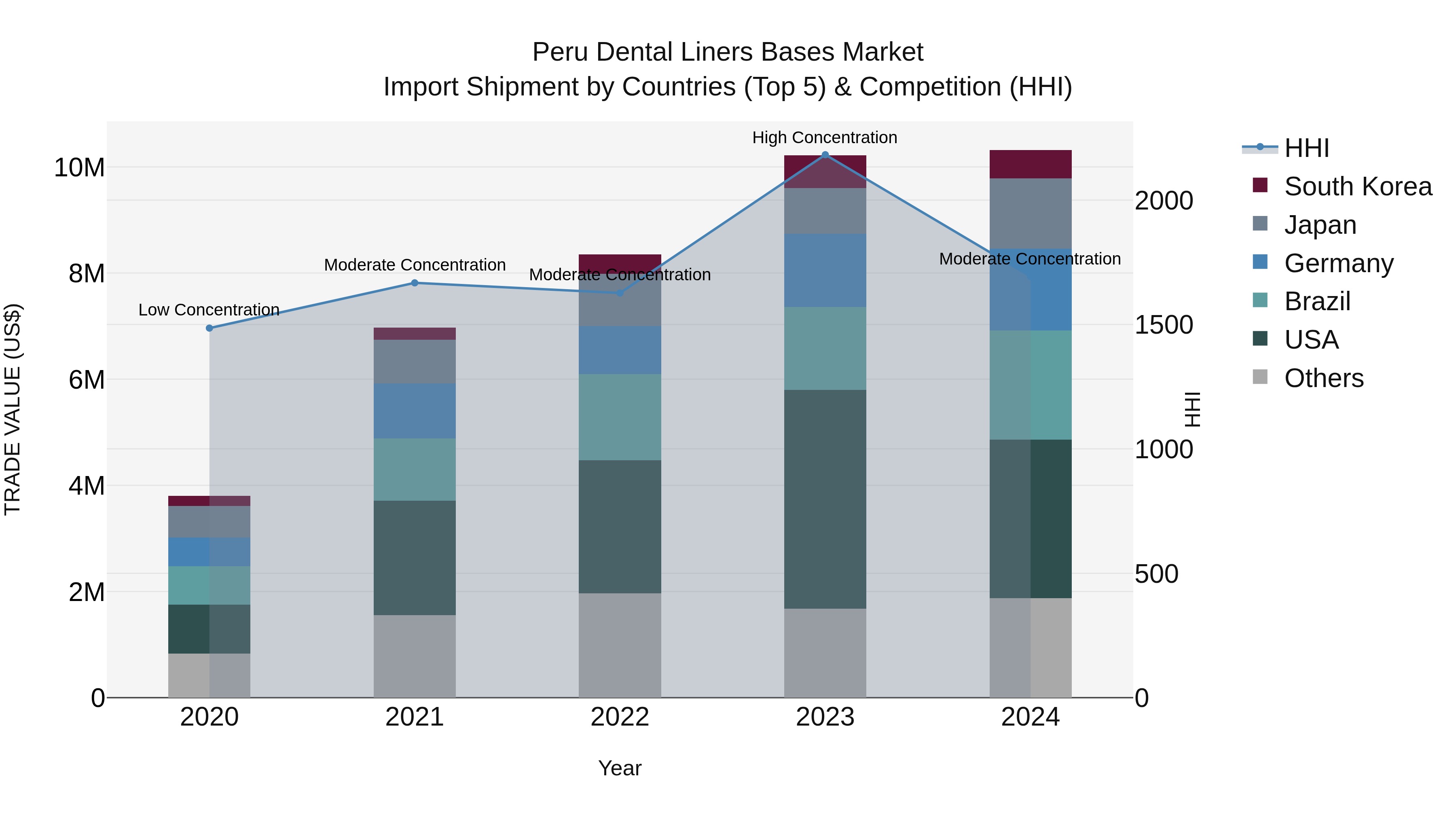
Task: Click the vertical 'HHI' right-axis title
Action: click(1192, 409)
